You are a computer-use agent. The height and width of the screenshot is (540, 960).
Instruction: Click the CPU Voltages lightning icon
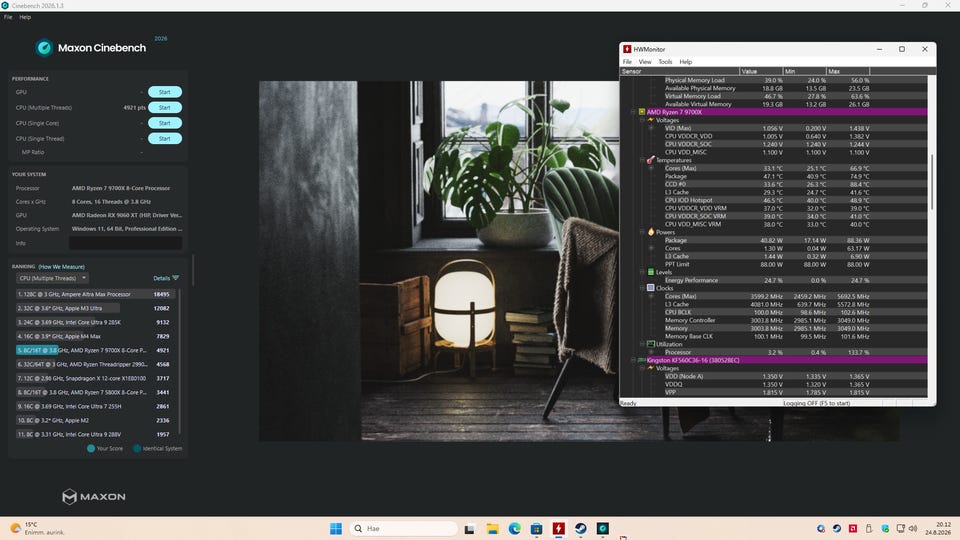pyautogui.click(x=651, y=120)
